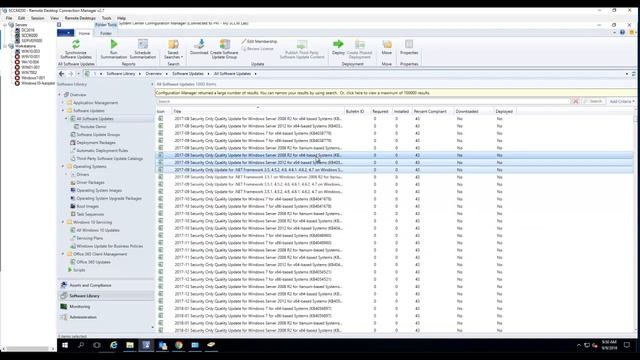Collapse the Windows 10 Servicing folder

click(x=63, y=222)
